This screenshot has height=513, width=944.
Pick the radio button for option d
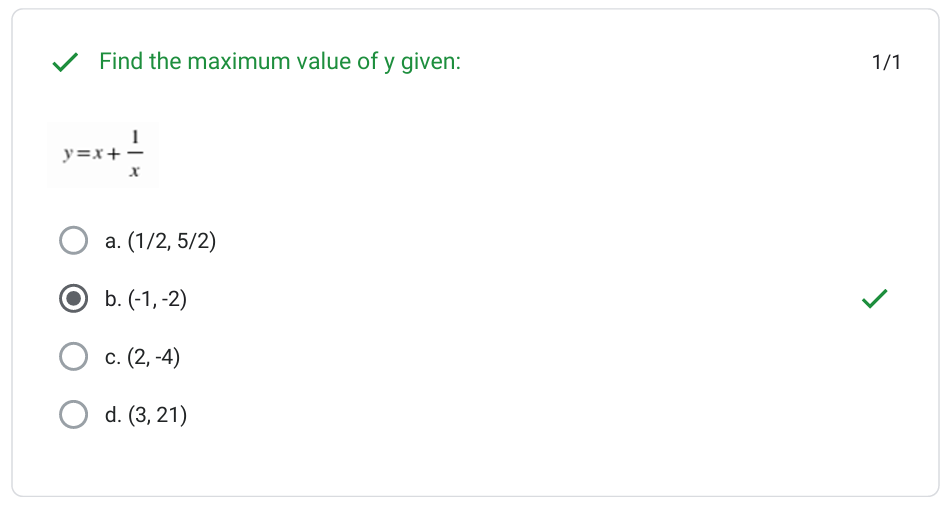click(73, 414)
